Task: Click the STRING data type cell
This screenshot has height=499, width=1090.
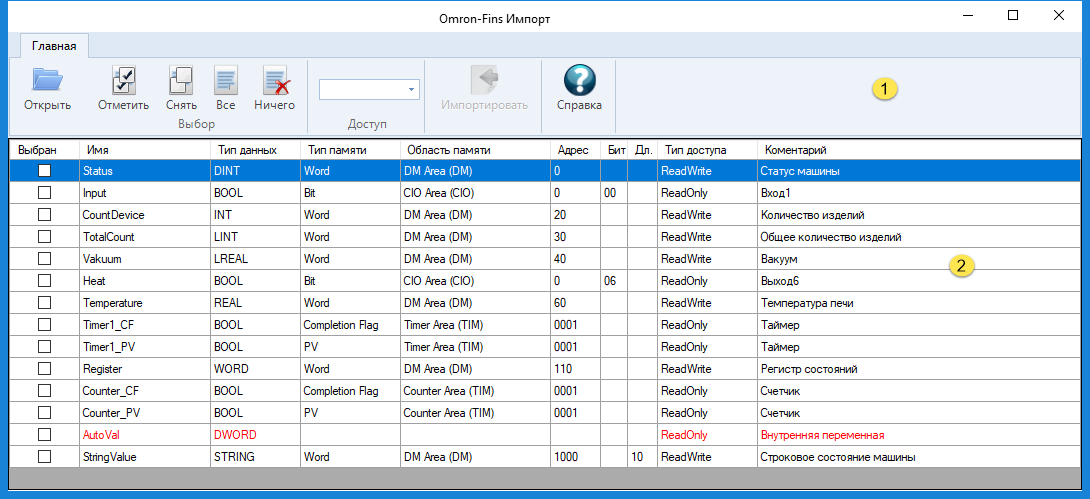Action: point(255,457)
